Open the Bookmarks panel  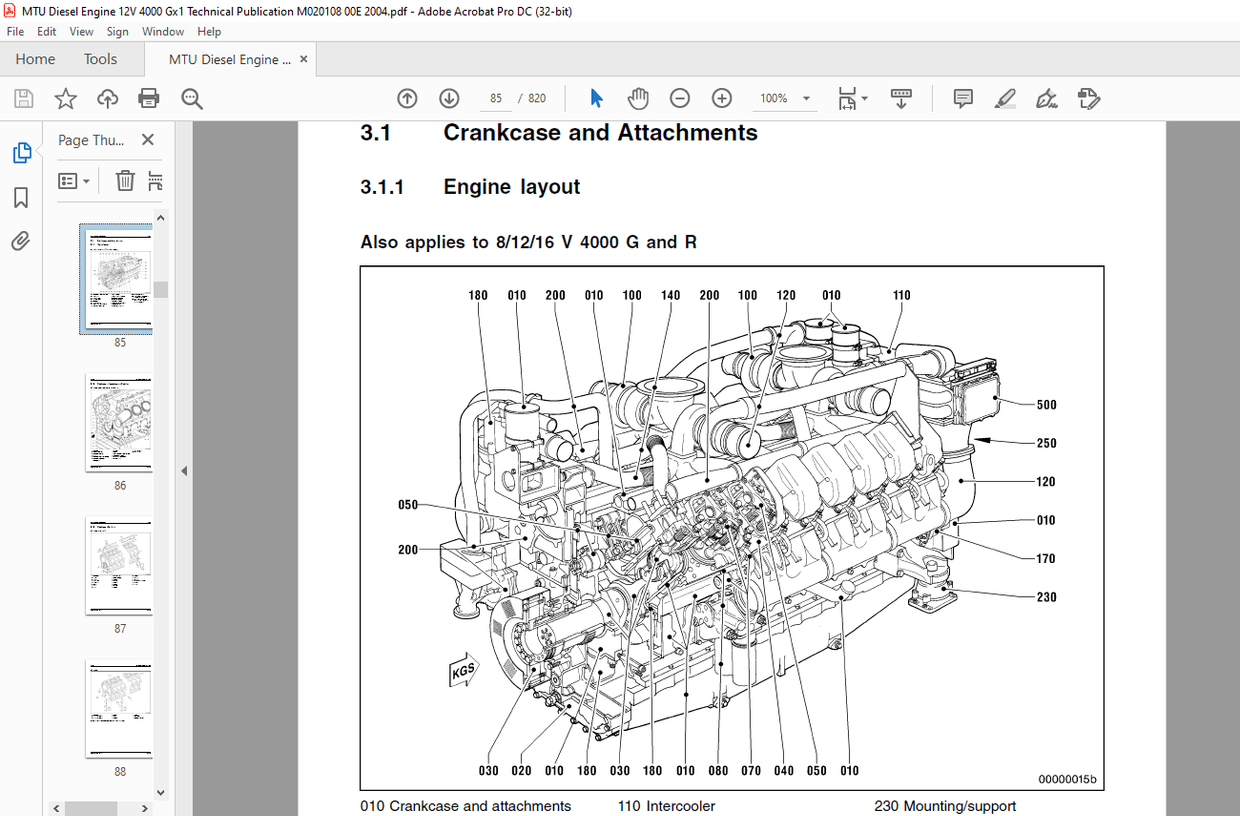pyautogui.click(x=22, y=198)
